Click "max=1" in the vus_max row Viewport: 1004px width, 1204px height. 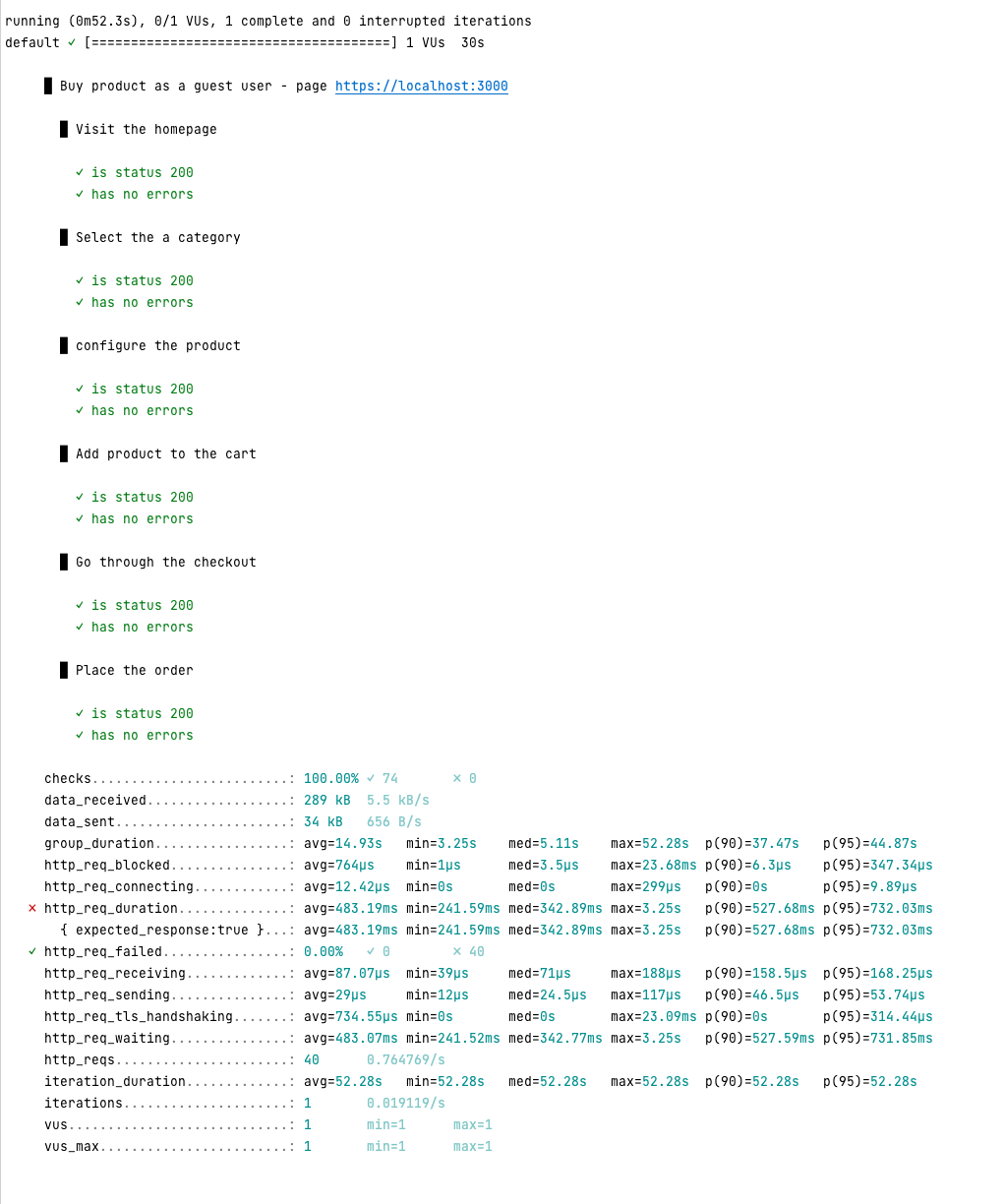coord(472,1146)
